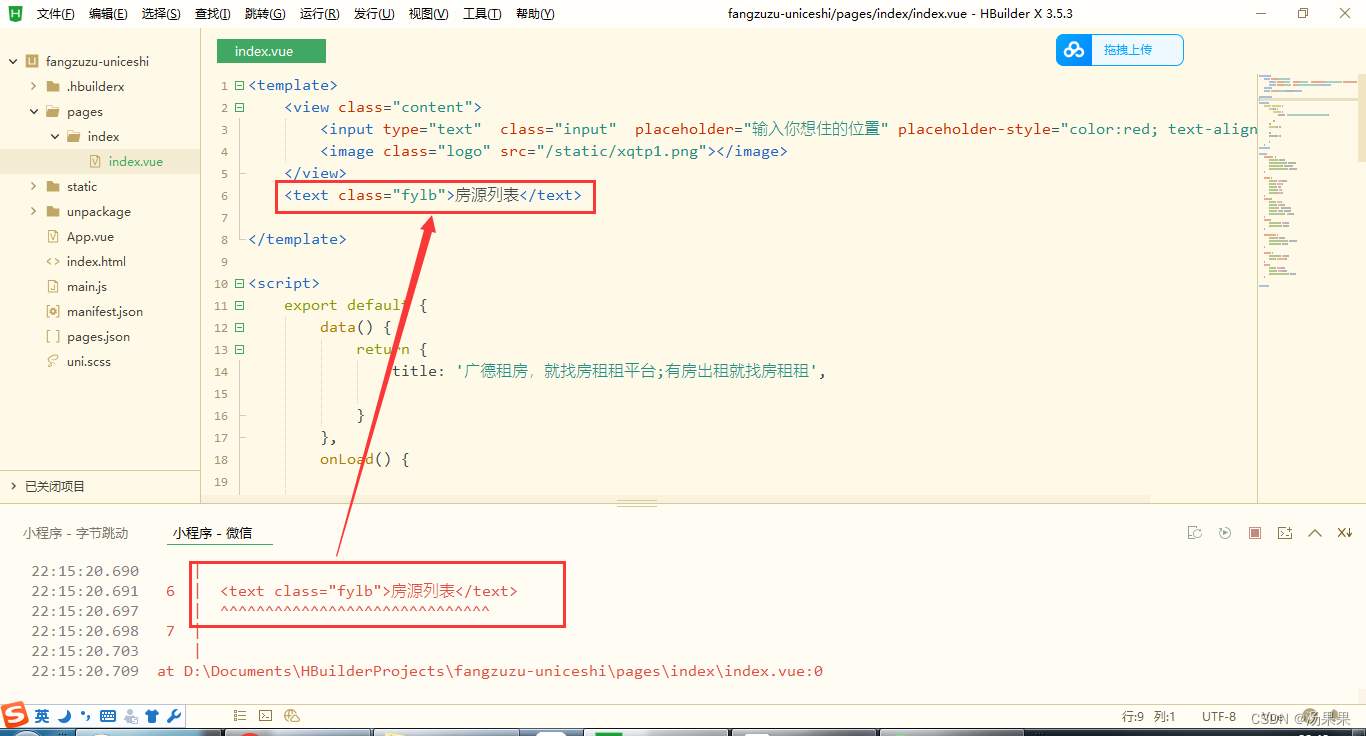
Task: Collapse the pages folder in project tree
Action: click(x=34, y=111)
